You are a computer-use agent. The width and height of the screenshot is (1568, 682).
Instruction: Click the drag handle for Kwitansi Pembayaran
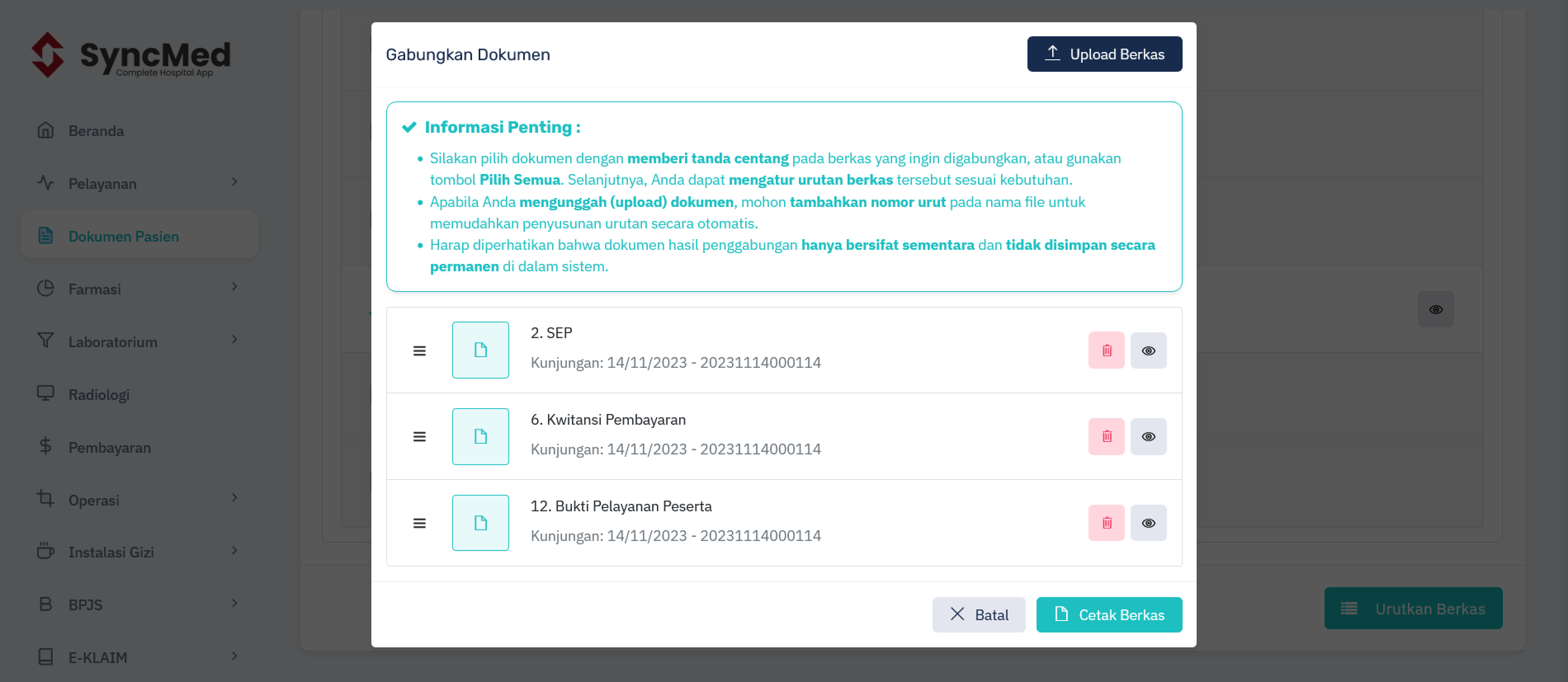coord(419,437)
